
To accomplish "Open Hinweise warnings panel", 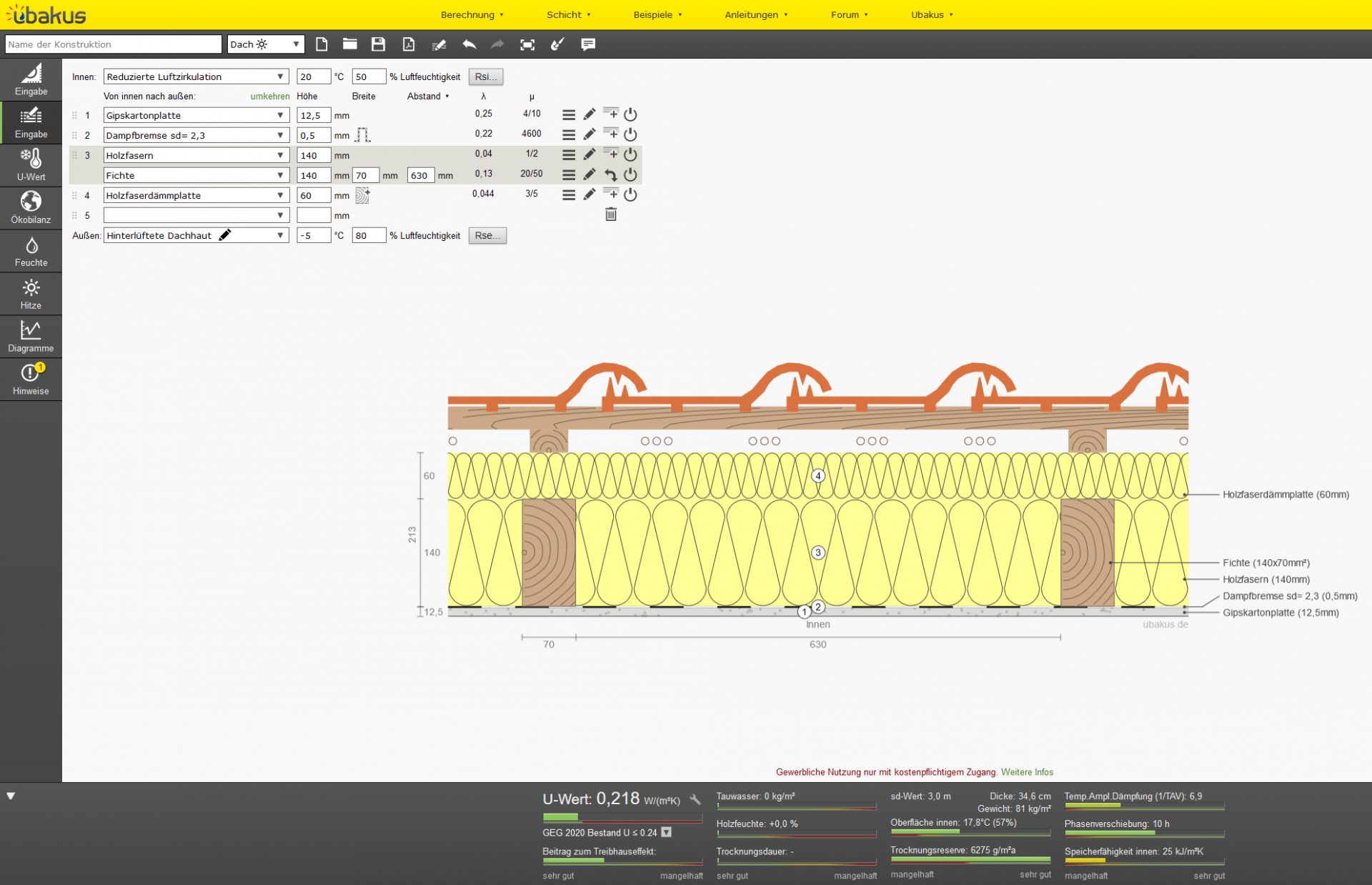I will coord(31,380).
